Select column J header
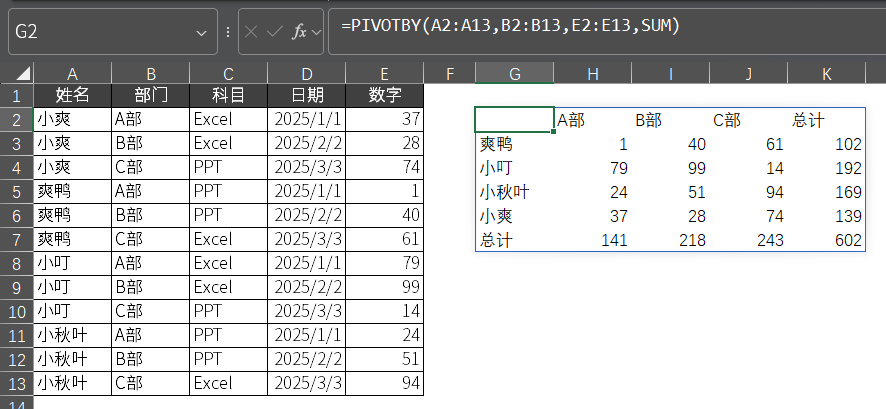Screen dimensions: 886x409 pos(749,73)
